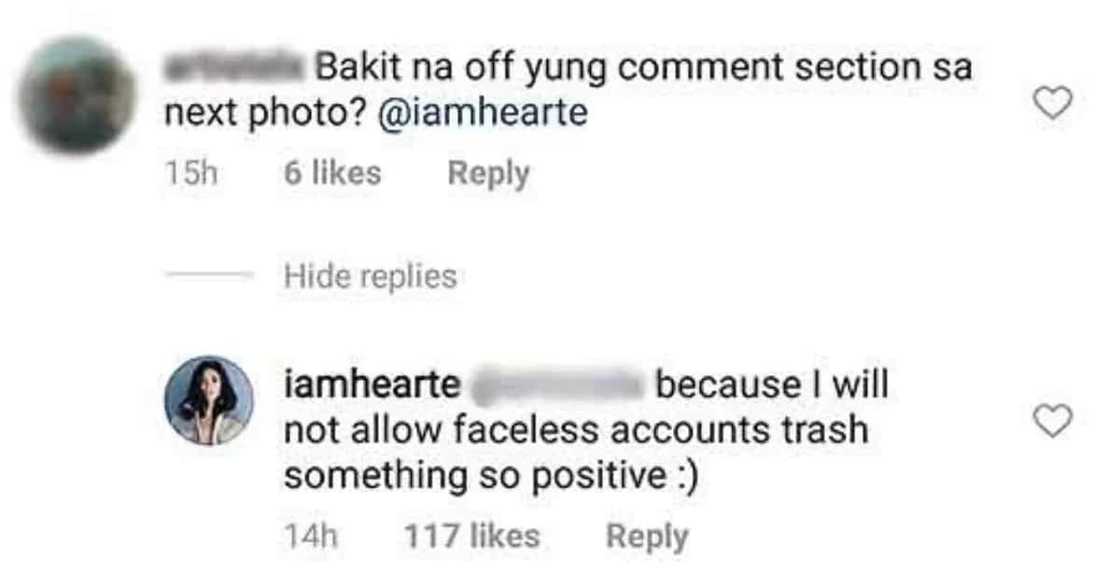Click the 15h timestamp
The width and height of the screenshot is (1120, 588).
(190, 174)
